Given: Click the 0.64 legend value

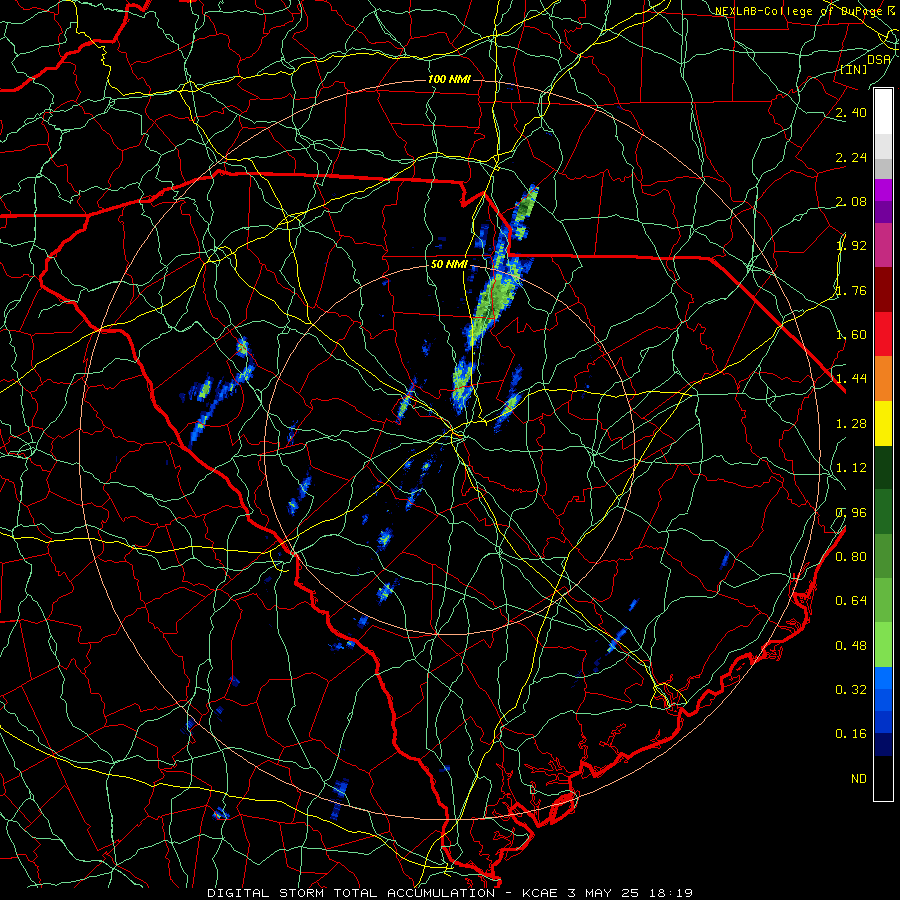Looking at the screenshot, I should [x=851, y=601].
